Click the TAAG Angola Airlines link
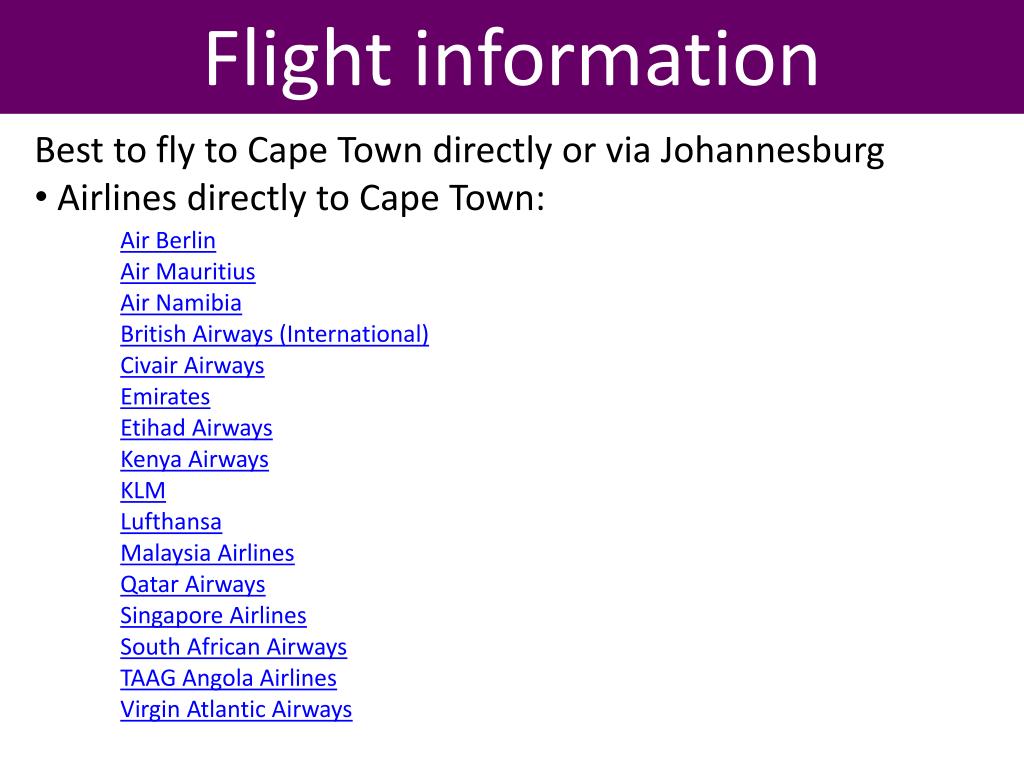 (228, 679)
